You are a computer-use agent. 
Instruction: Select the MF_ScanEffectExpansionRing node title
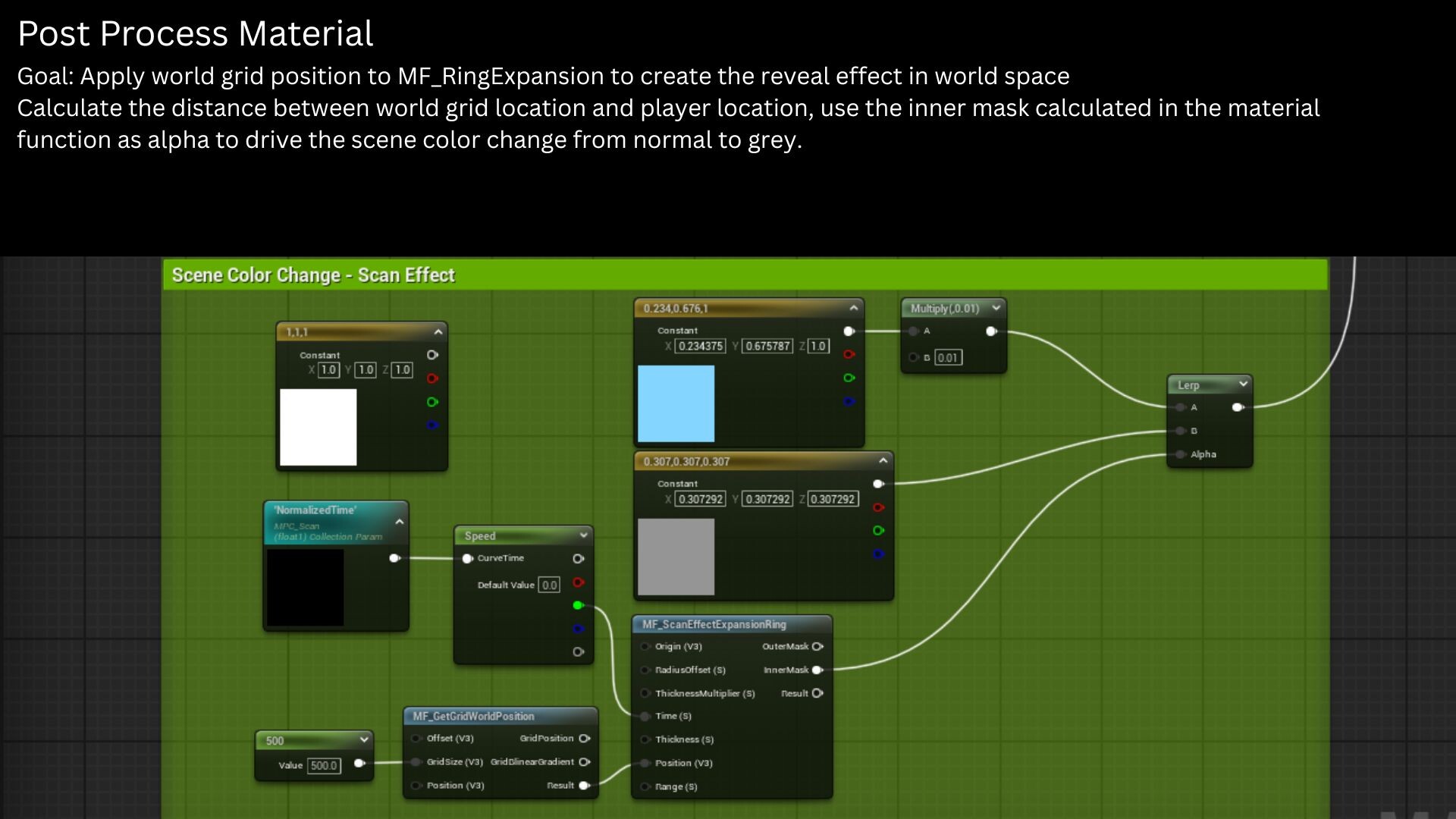pos(714,625)
